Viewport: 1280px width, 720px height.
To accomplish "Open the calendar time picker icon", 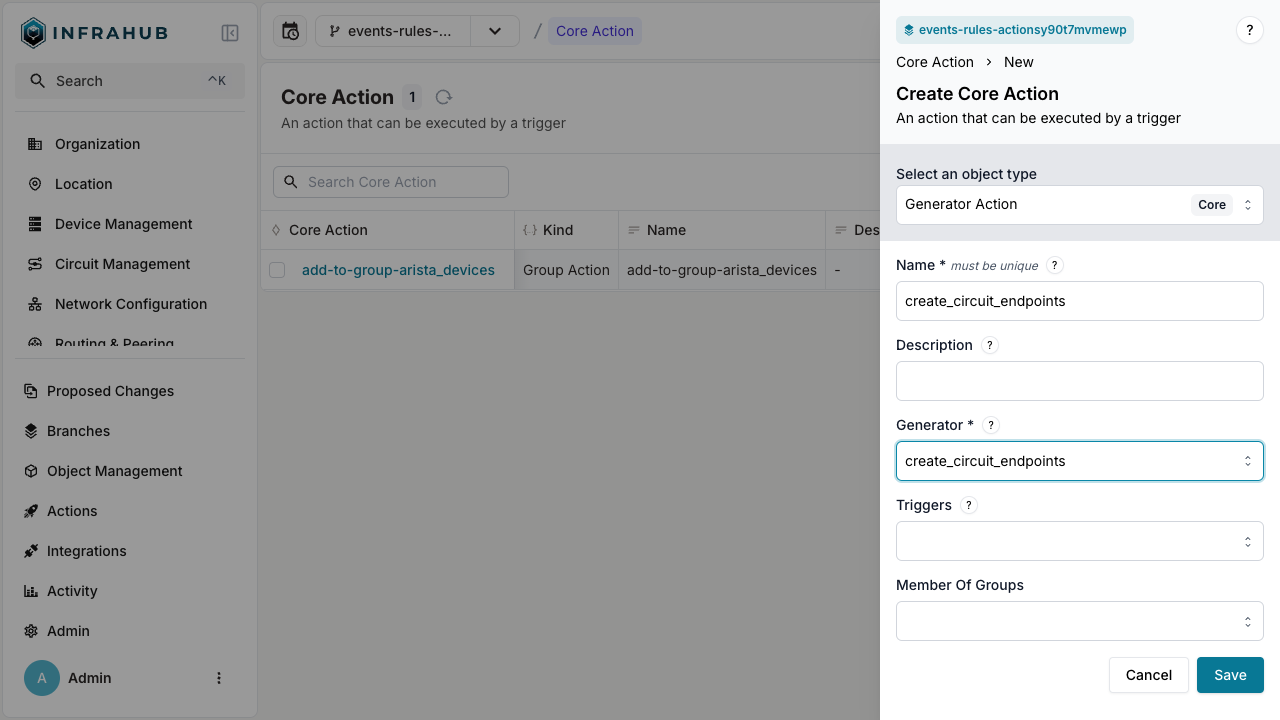I will click(290, 31).
